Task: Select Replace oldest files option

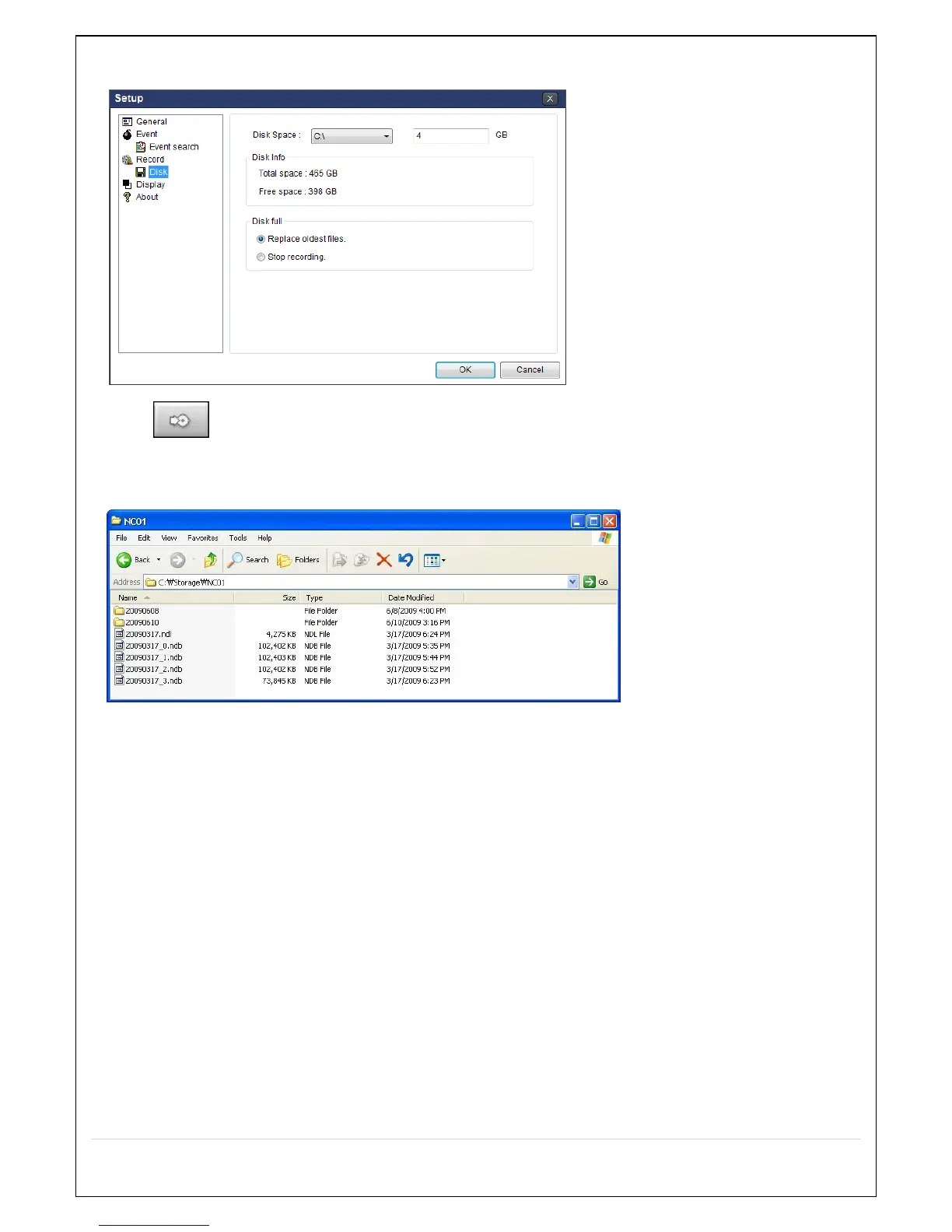Action: pyautogui.click(x=301, y=239)
